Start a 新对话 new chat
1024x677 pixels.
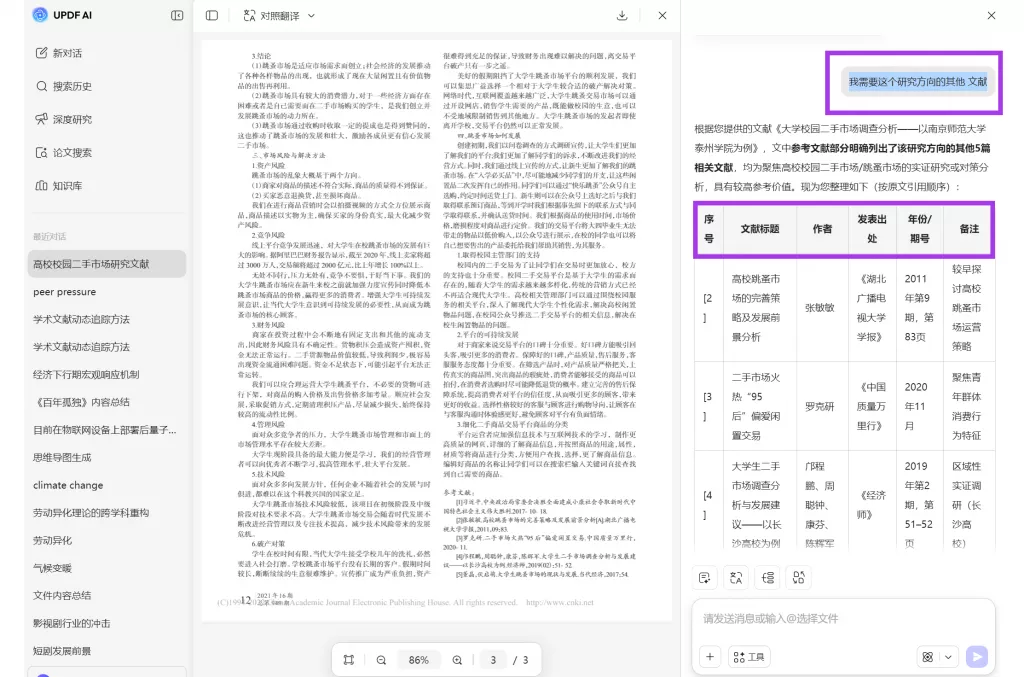click(x=60, y=52)
